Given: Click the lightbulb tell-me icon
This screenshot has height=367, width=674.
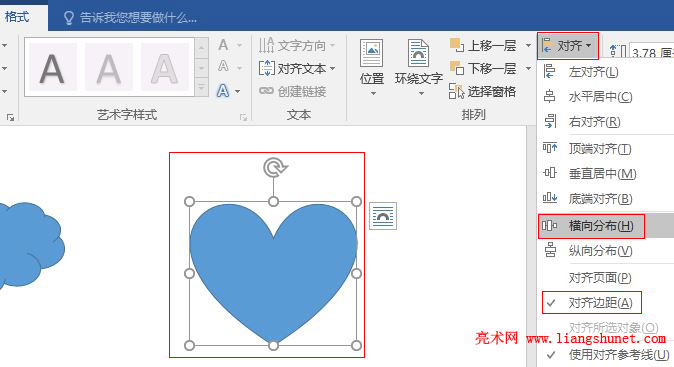Looking at the screenshot, I should click(68, 18).
